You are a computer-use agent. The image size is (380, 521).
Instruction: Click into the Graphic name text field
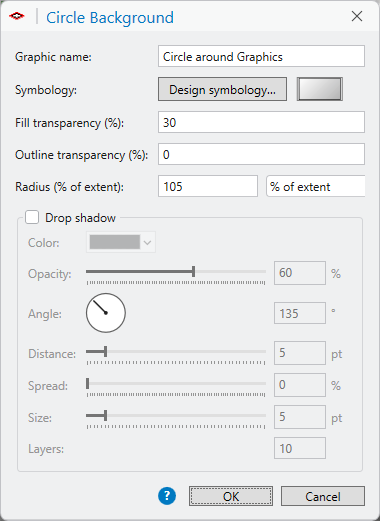[261, 56]
